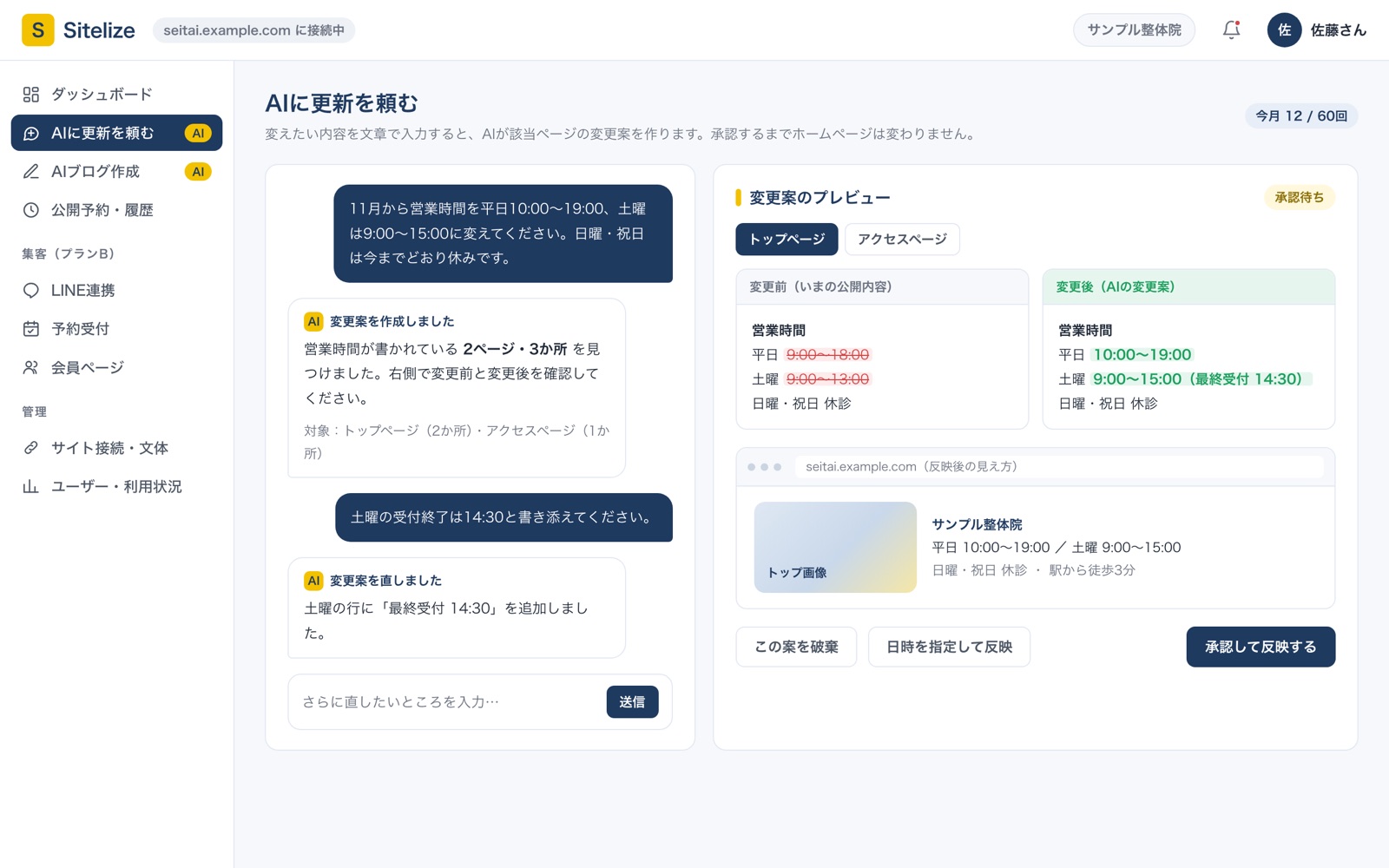Screen dimensions: 1389x868
Task: Click 日時を指定して反映 button
Action: 949,647
